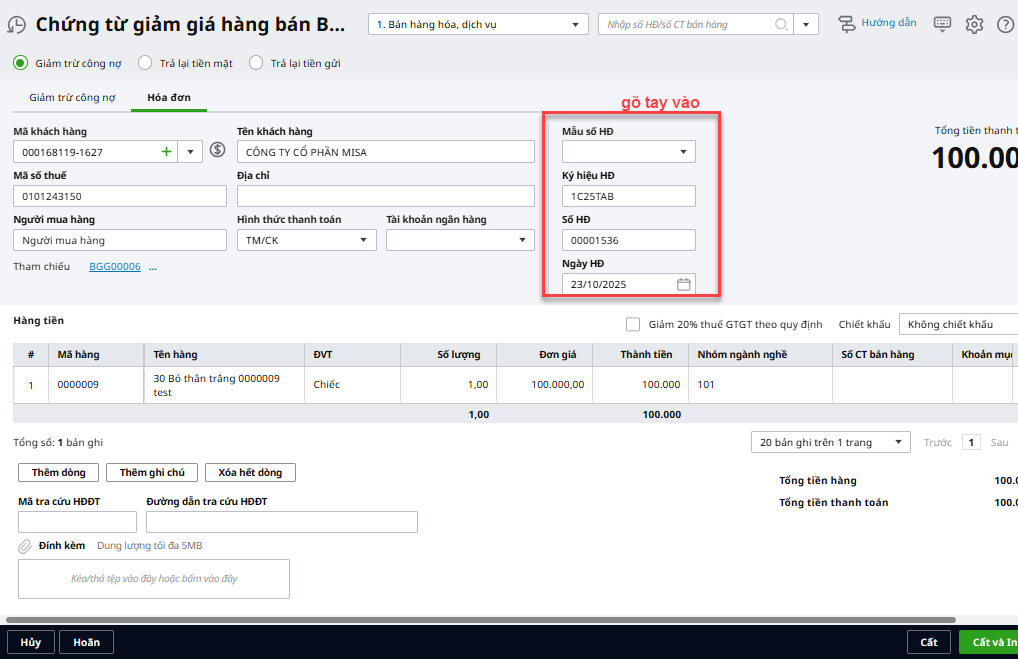1018x659 pixels.
Task: Switch to the Hóa đơn tab
Action: pyautogui.click(x=168, y=97)
